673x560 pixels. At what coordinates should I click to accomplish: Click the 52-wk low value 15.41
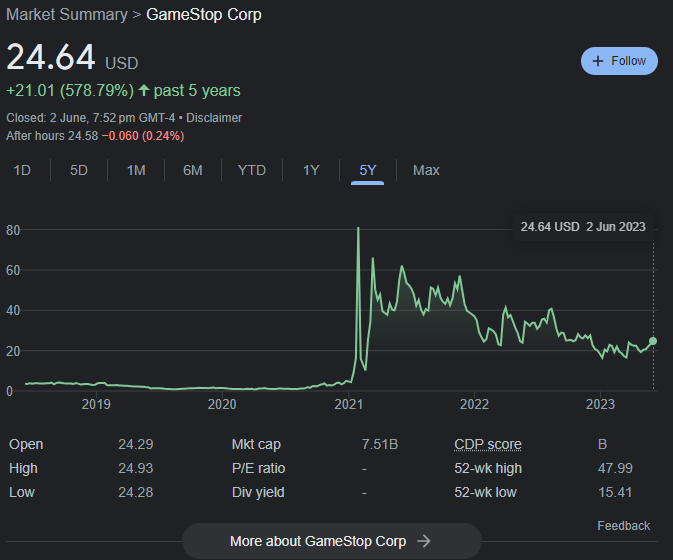click(x=615, y=492)
